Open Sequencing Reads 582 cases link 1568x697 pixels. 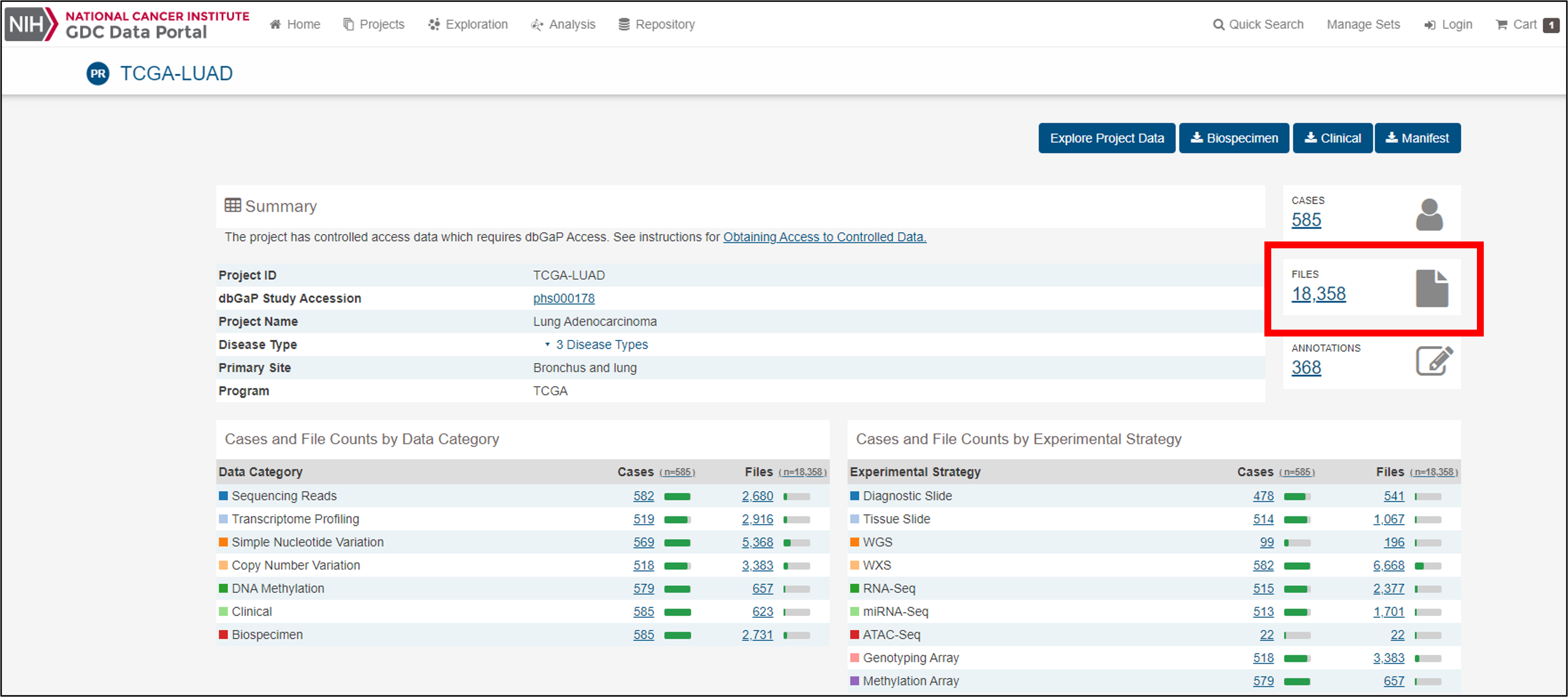643,496
